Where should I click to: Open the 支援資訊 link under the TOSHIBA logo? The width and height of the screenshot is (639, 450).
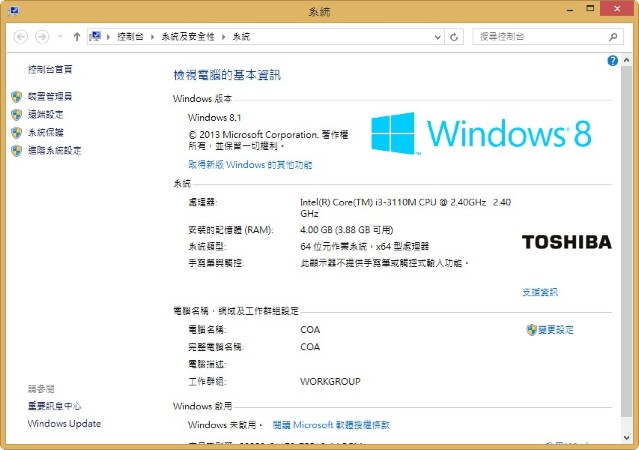pos(540,292)
